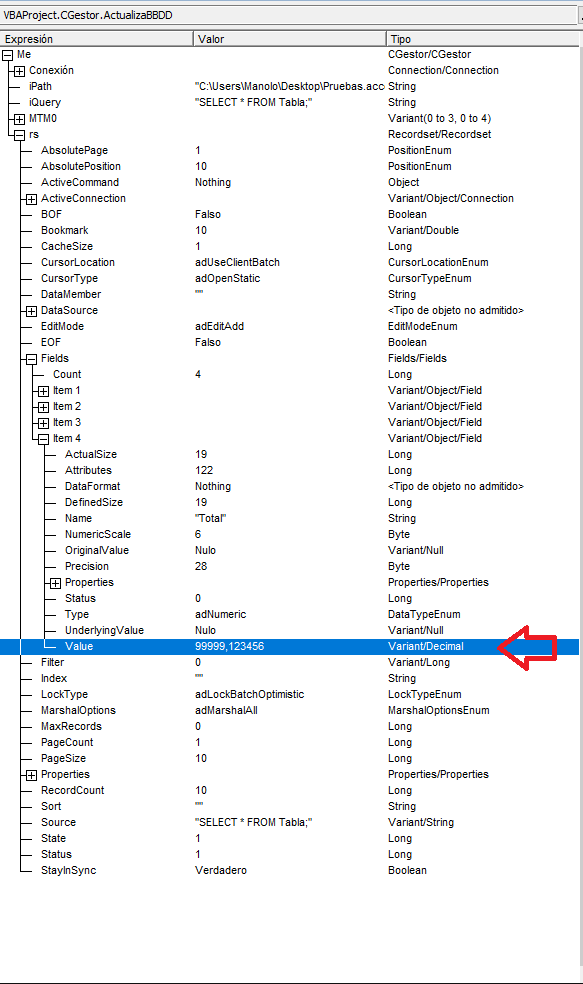
Task: Expand Item 1 under Fields
Action: pyautogui.click(x=43, y=391)
